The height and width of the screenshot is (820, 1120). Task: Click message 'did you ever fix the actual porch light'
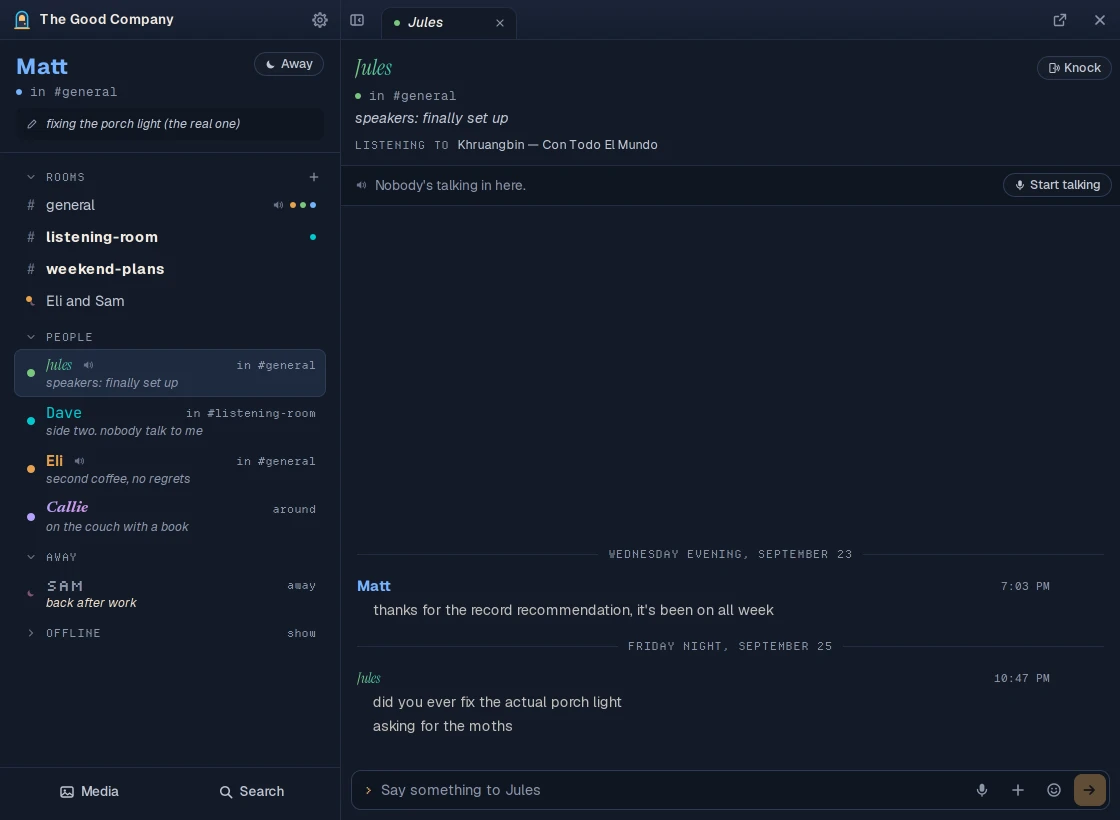coord(497,702)
